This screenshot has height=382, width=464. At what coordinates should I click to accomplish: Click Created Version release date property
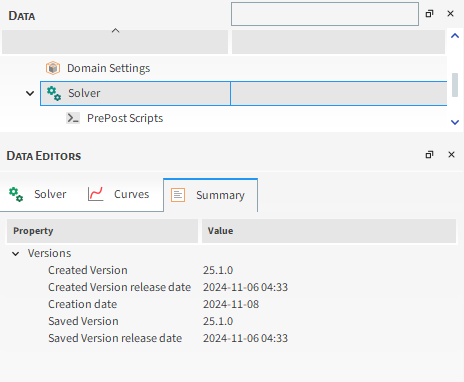point(120,287)
